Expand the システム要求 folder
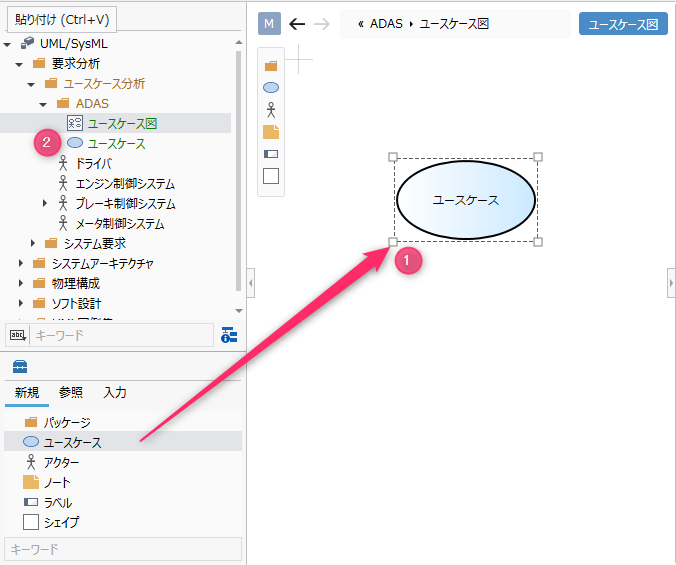Screen dimensions: 676x565 point(32,243)
